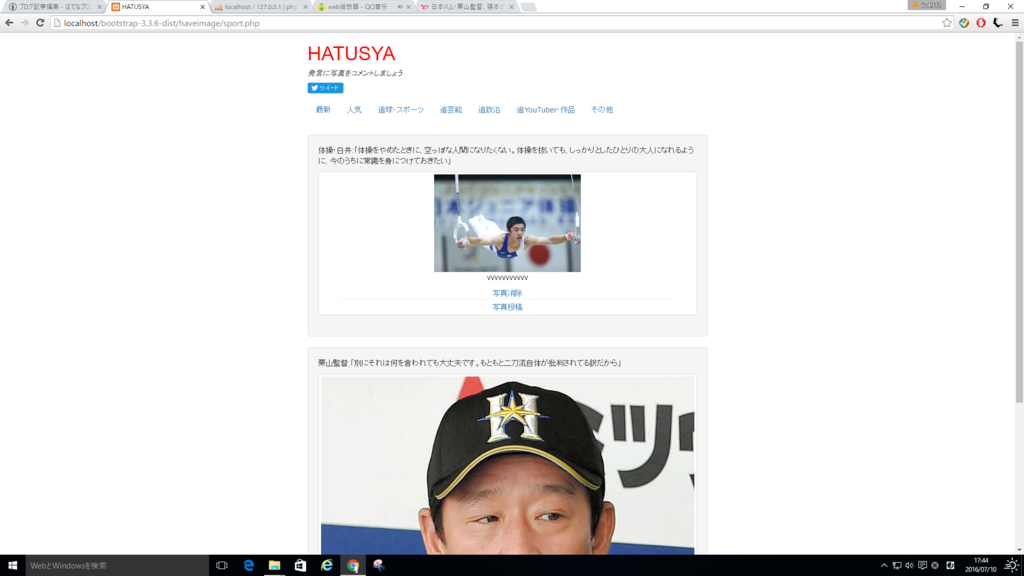Click the black phone-shaped extension icon

click(x=998, y=23)
